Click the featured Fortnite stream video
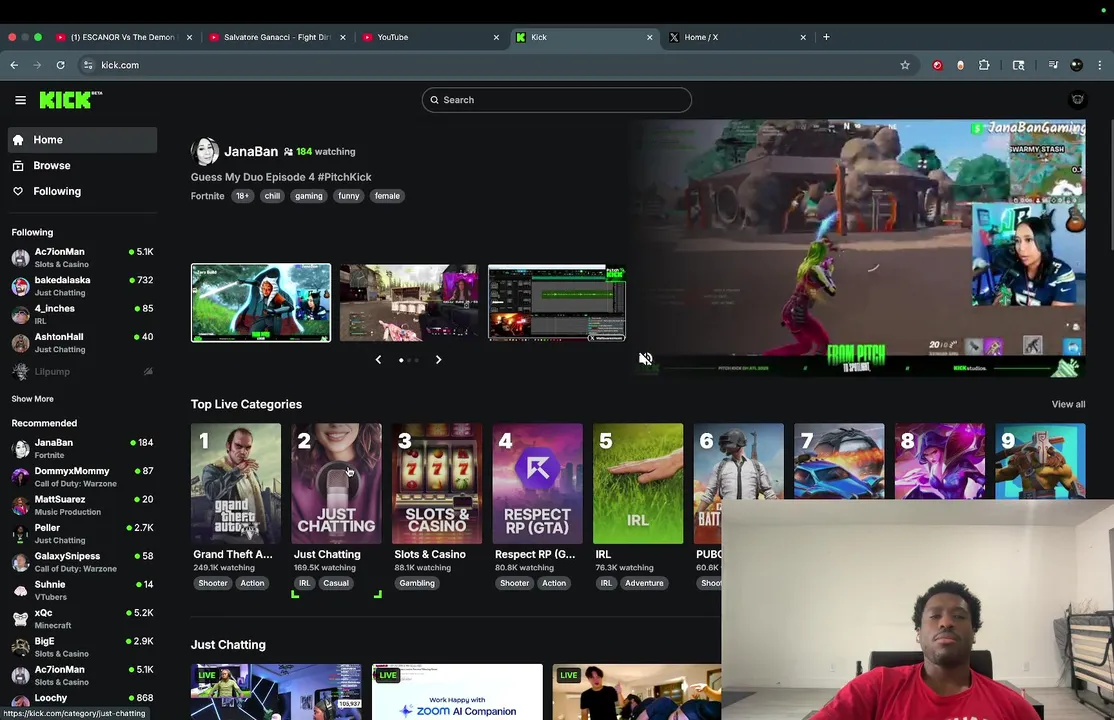 [856, 247]
